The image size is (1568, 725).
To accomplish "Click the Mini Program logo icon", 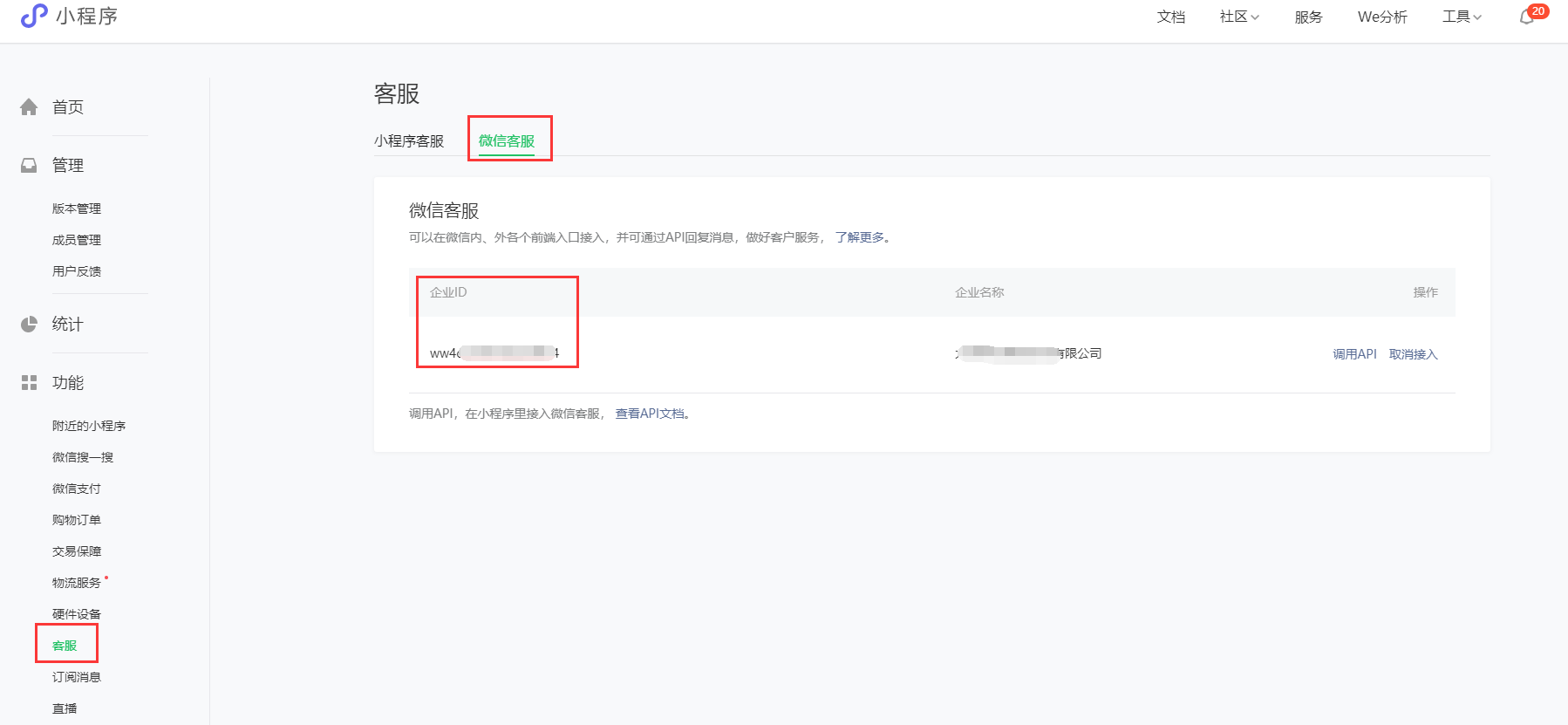I will 33,16.
